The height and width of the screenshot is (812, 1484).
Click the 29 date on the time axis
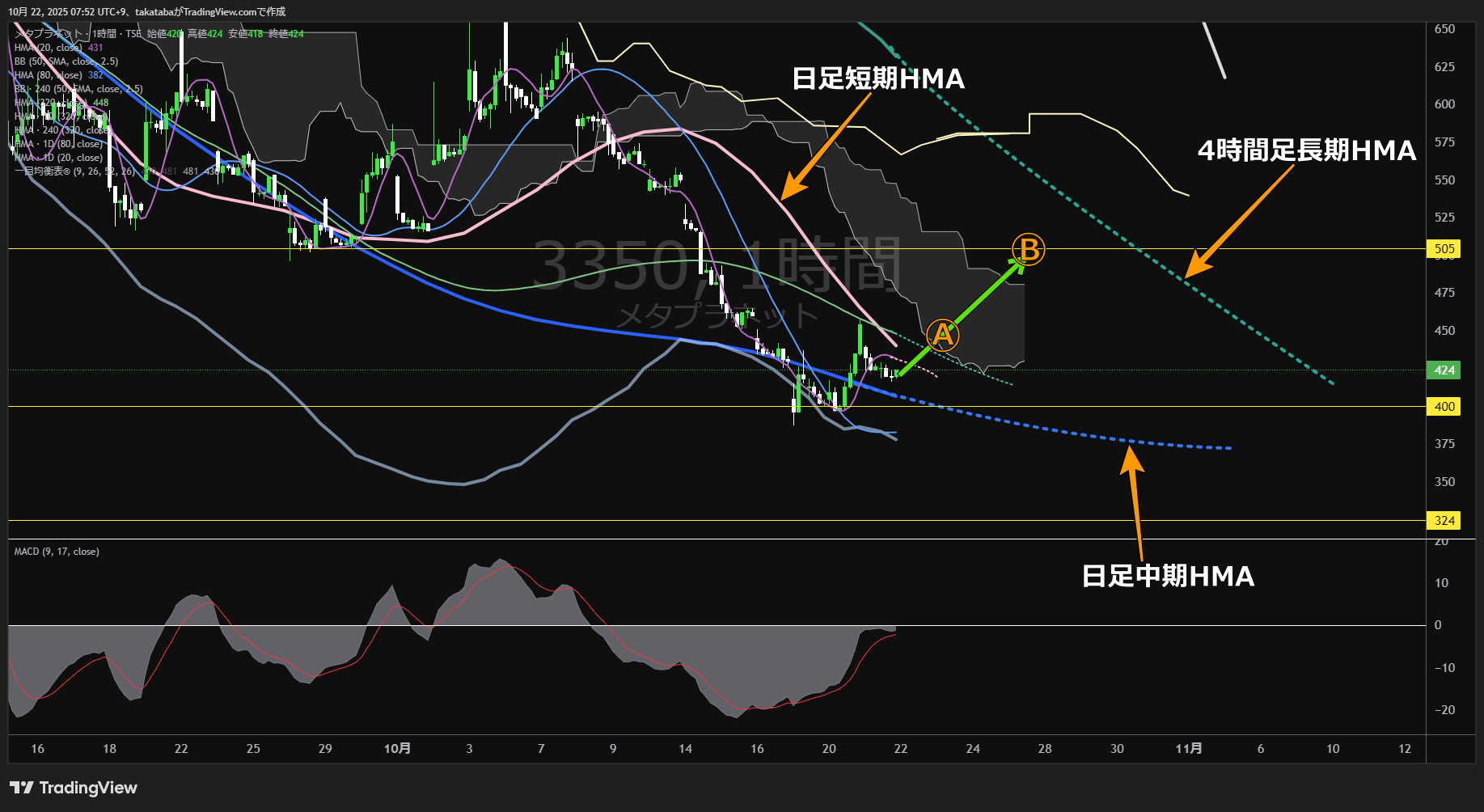[x=325, y=749]
